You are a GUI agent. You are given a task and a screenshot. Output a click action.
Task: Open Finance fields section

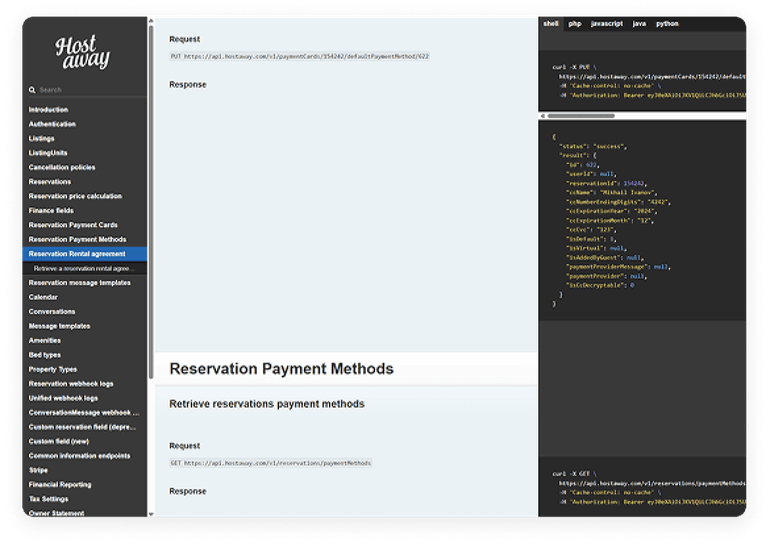(x=51, y=211)
